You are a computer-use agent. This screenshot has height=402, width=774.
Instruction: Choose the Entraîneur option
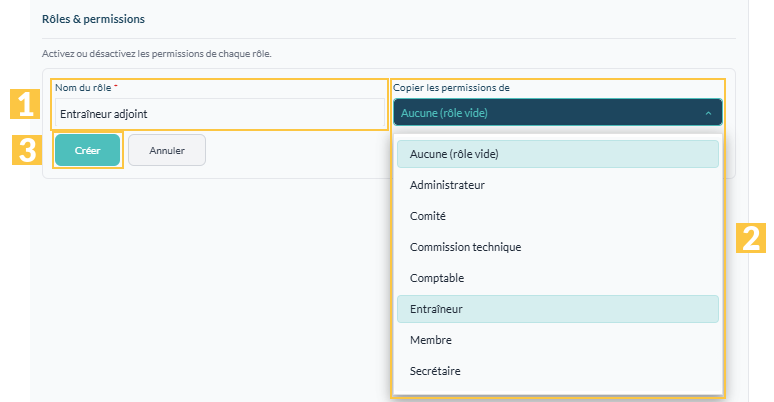pos(558,309)
